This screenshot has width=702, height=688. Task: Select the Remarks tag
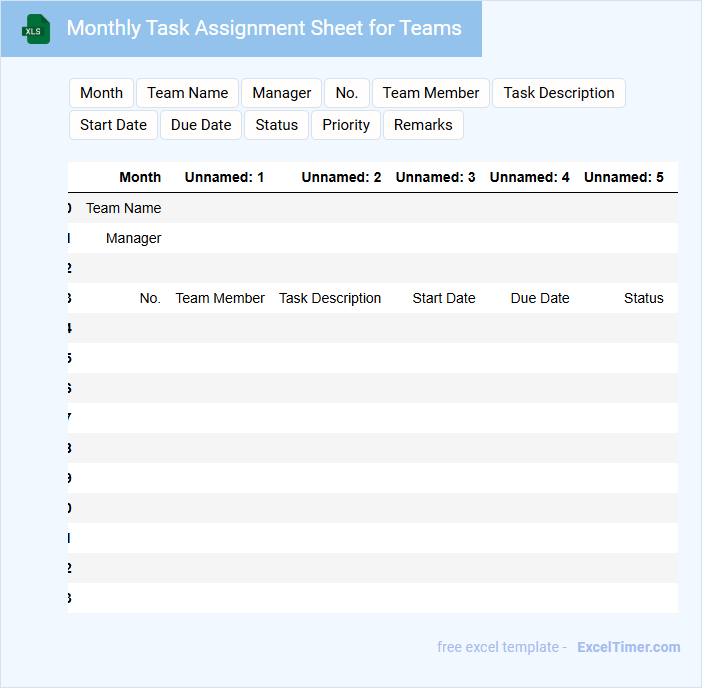[423, 125]
